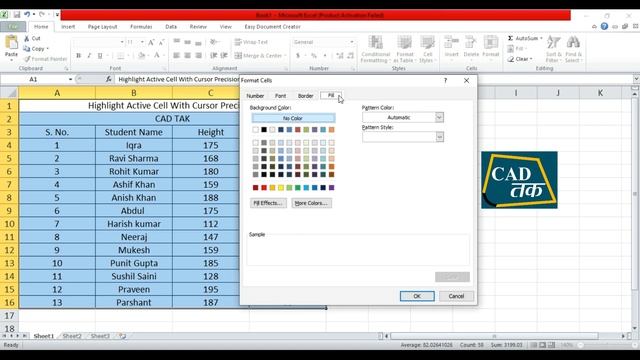Click the Save icon in quick access toolbar
The height and width of the screenshot is (360, 640).
(17, 15)
